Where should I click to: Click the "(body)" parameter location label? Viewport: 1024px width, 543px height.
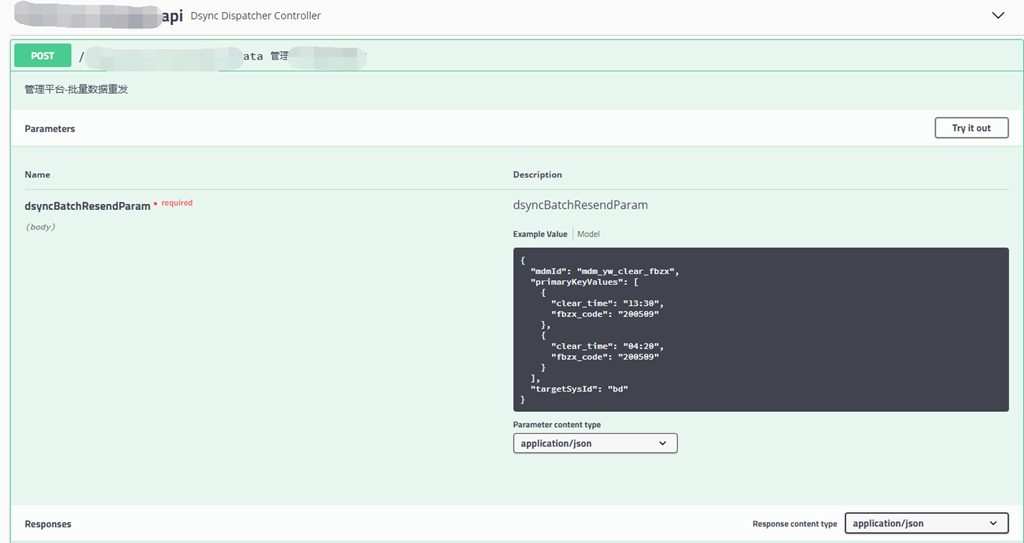click(x=40, y=227)
